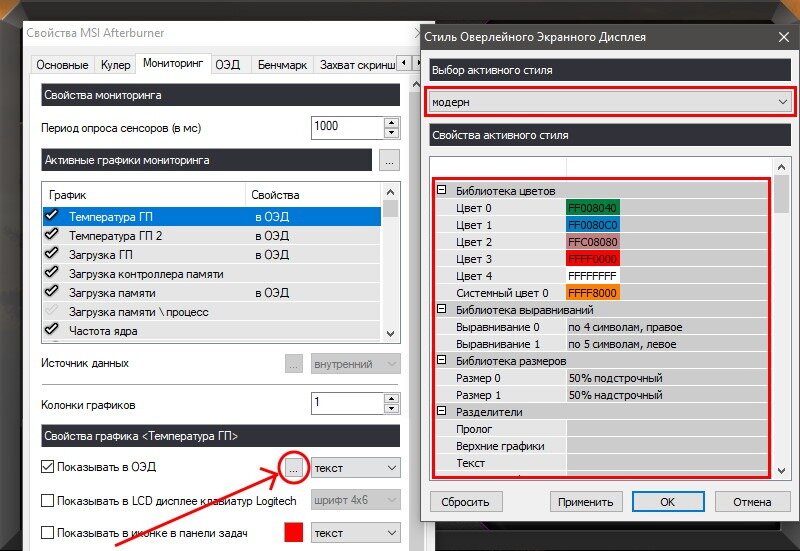Increase the sensor polling period value
Screen dimensions: 800x551
391,122
